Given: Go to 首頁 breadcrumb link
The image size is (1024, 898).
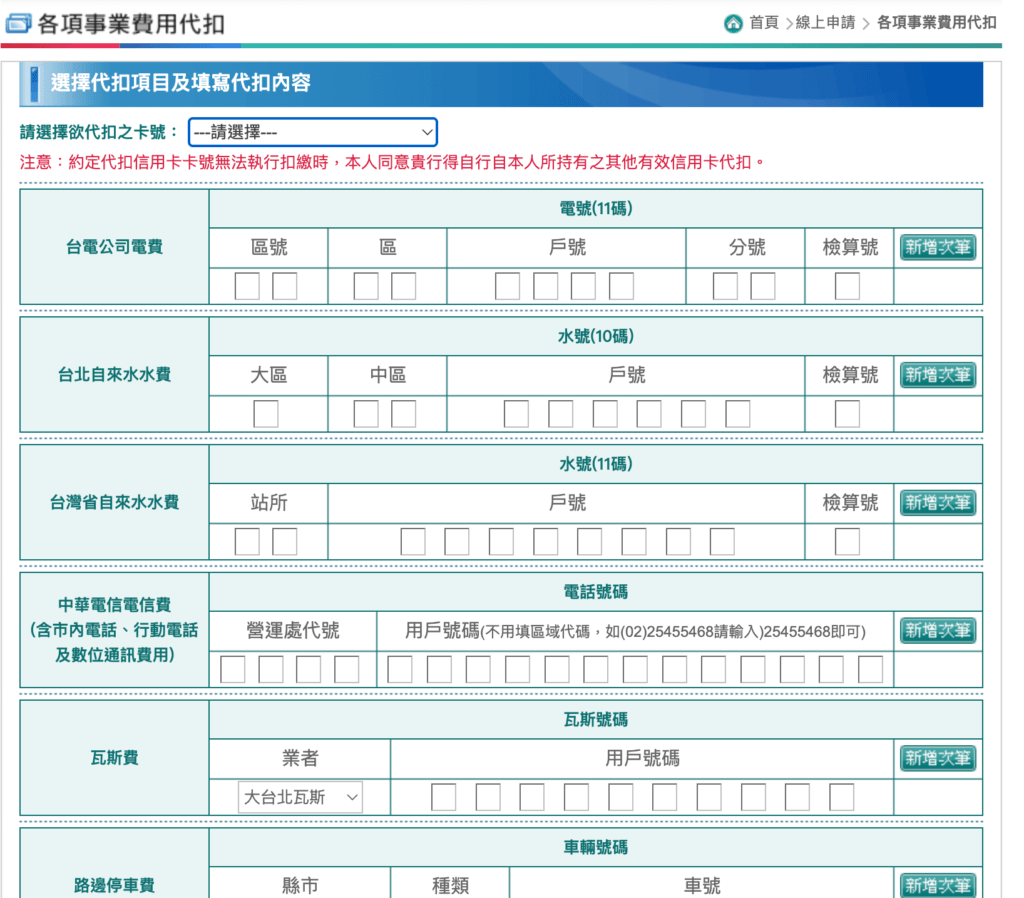Looking at the screenshot, I should pos(764,23).
